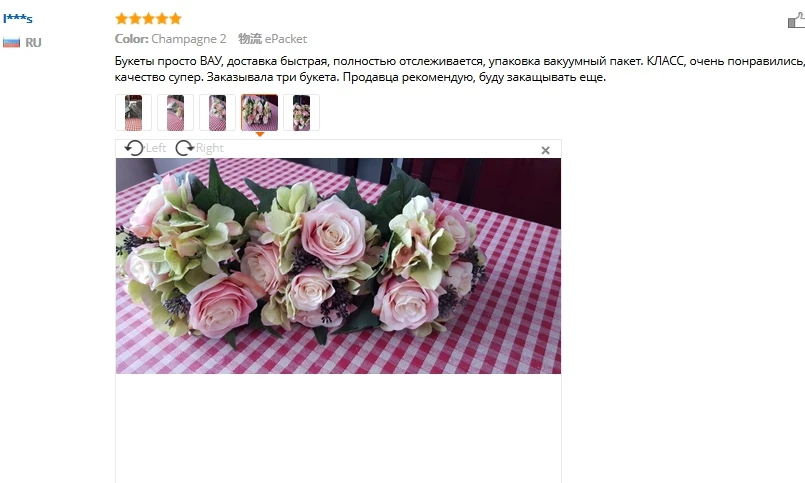This screenshot has height=483, width=805.
Task: Open the third review photo thumbnail
Action: click(218, 112)
